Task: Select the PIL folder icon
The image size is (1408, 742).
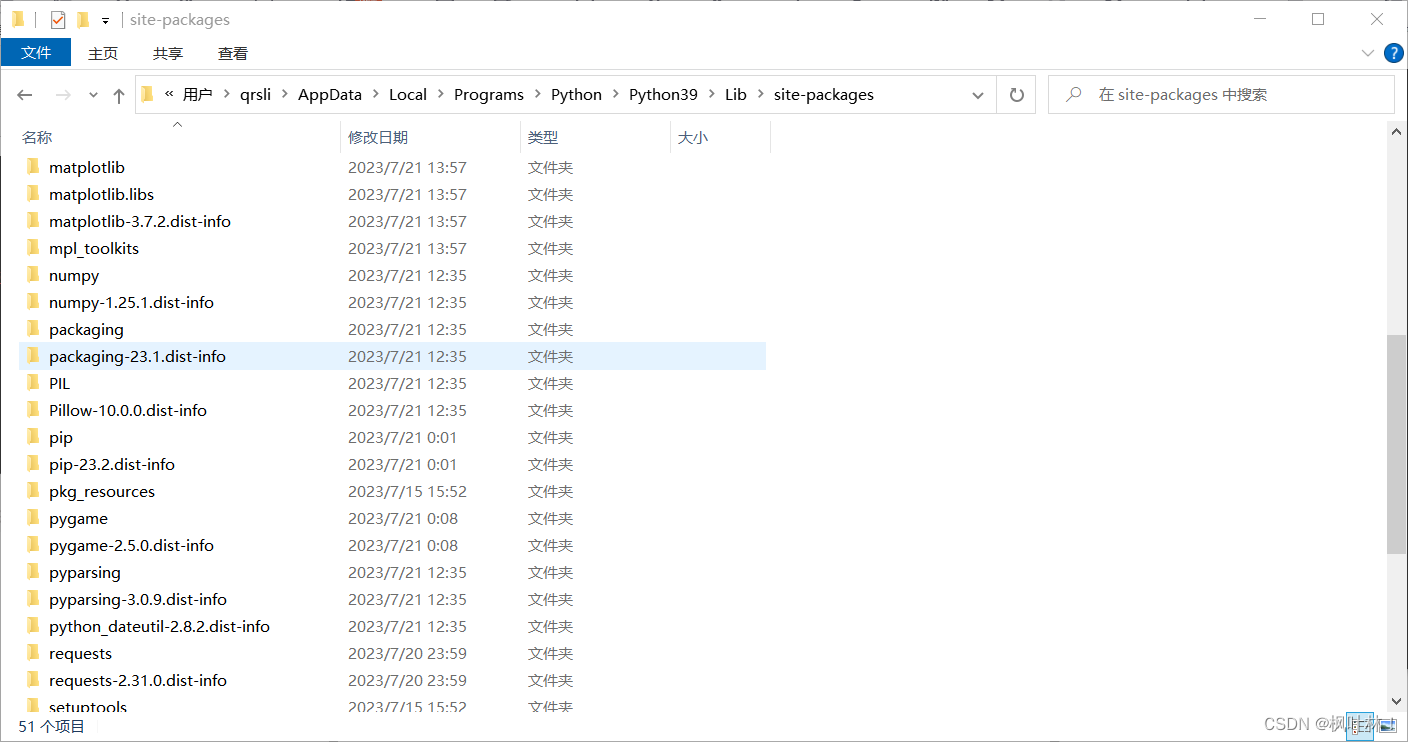Action: click(x=33, y=383)
